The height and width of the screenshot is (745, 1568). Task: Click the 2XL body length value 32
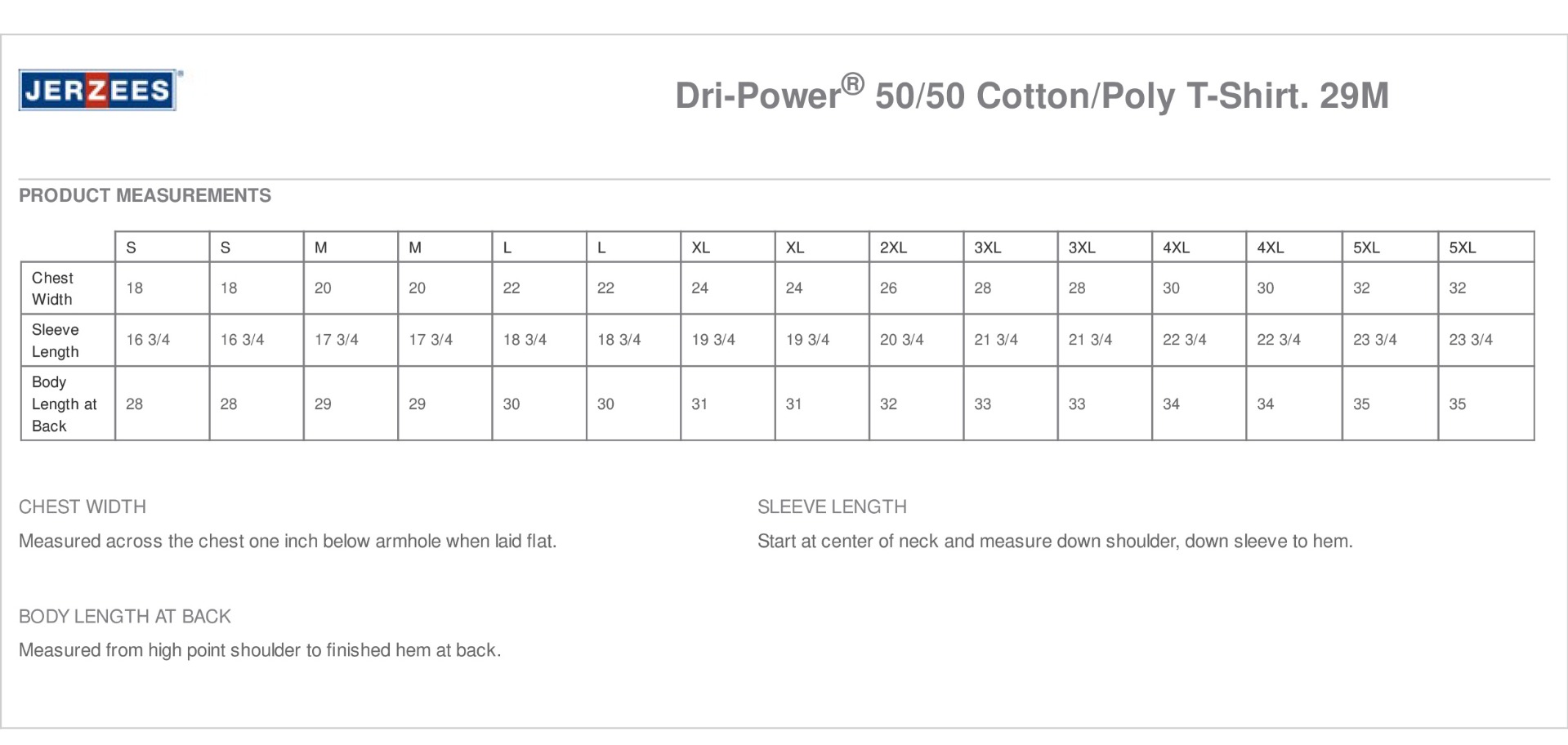[888, 404]
